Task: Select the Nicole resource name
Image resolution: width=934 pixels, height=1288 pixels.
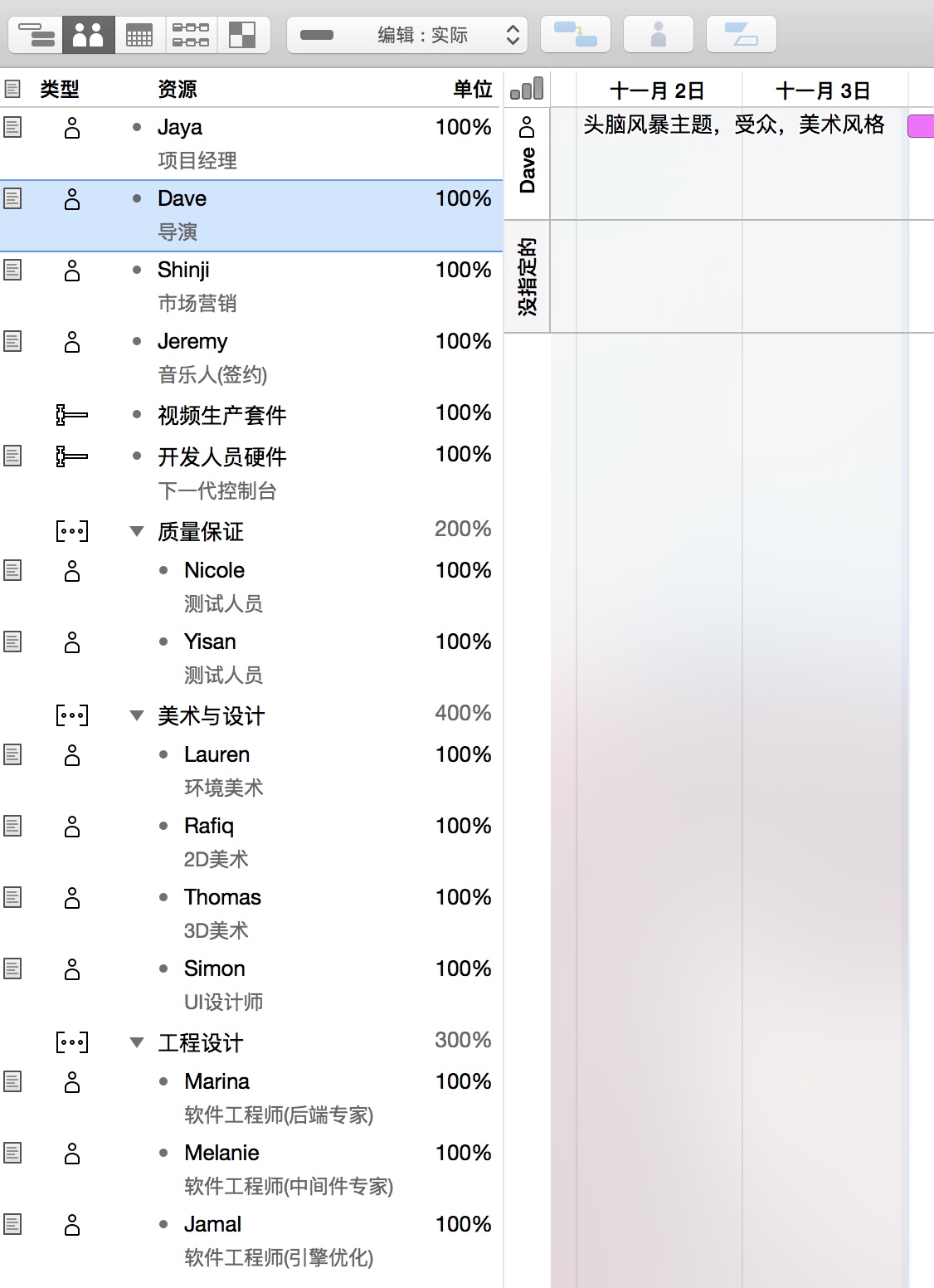Action: (x=214, y=570)
